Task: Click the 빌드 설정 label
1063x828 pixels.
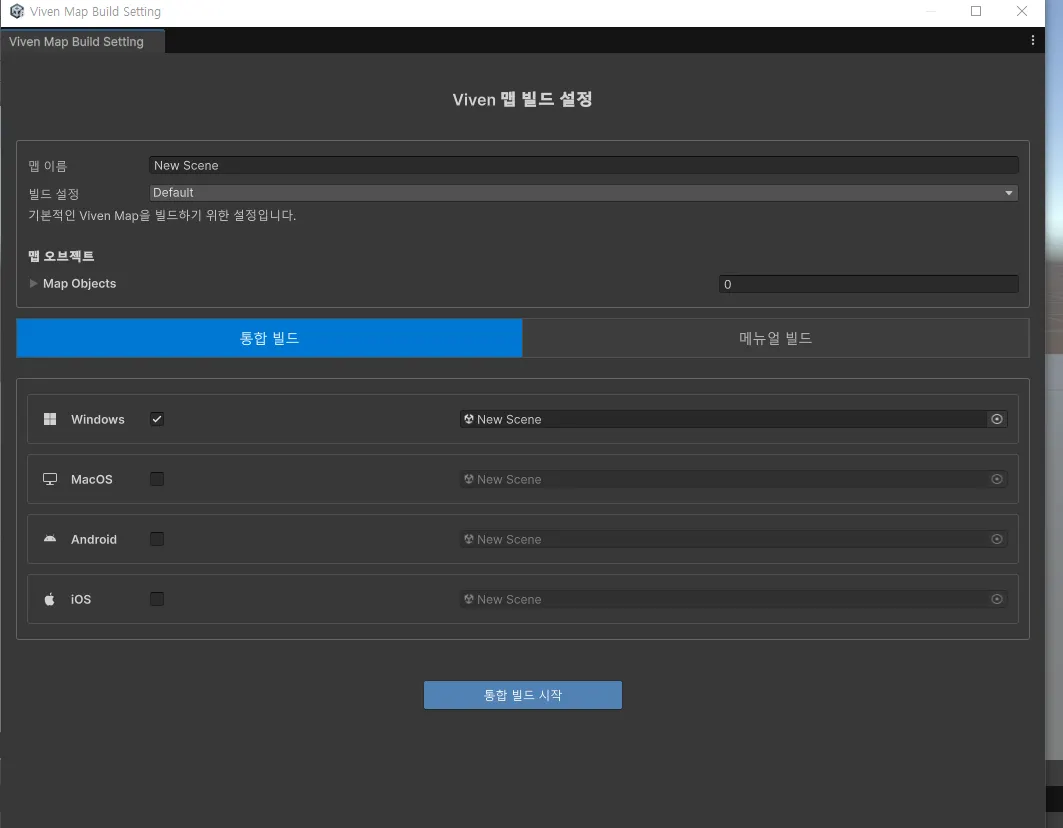Action: (54, 194)
